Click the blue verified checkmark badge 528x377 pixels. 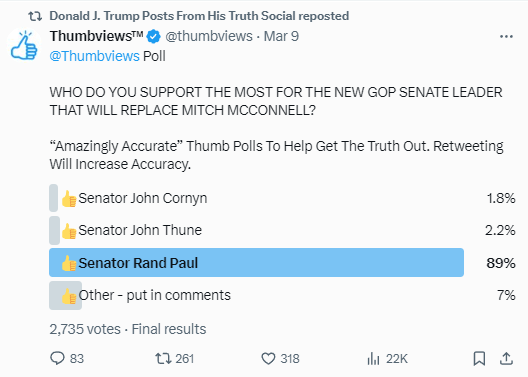click(x=154, y=36)
